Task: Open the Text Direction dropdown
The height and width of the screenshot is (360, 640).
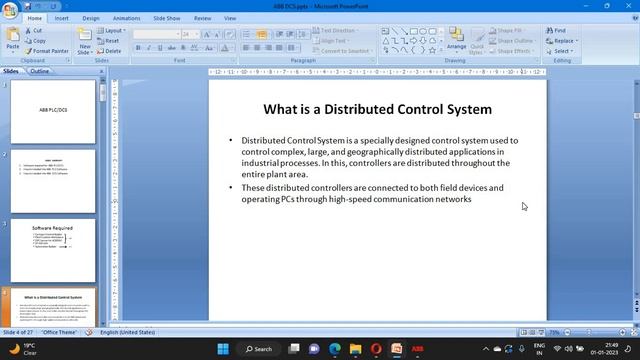Action: click(x=336, y=31)
